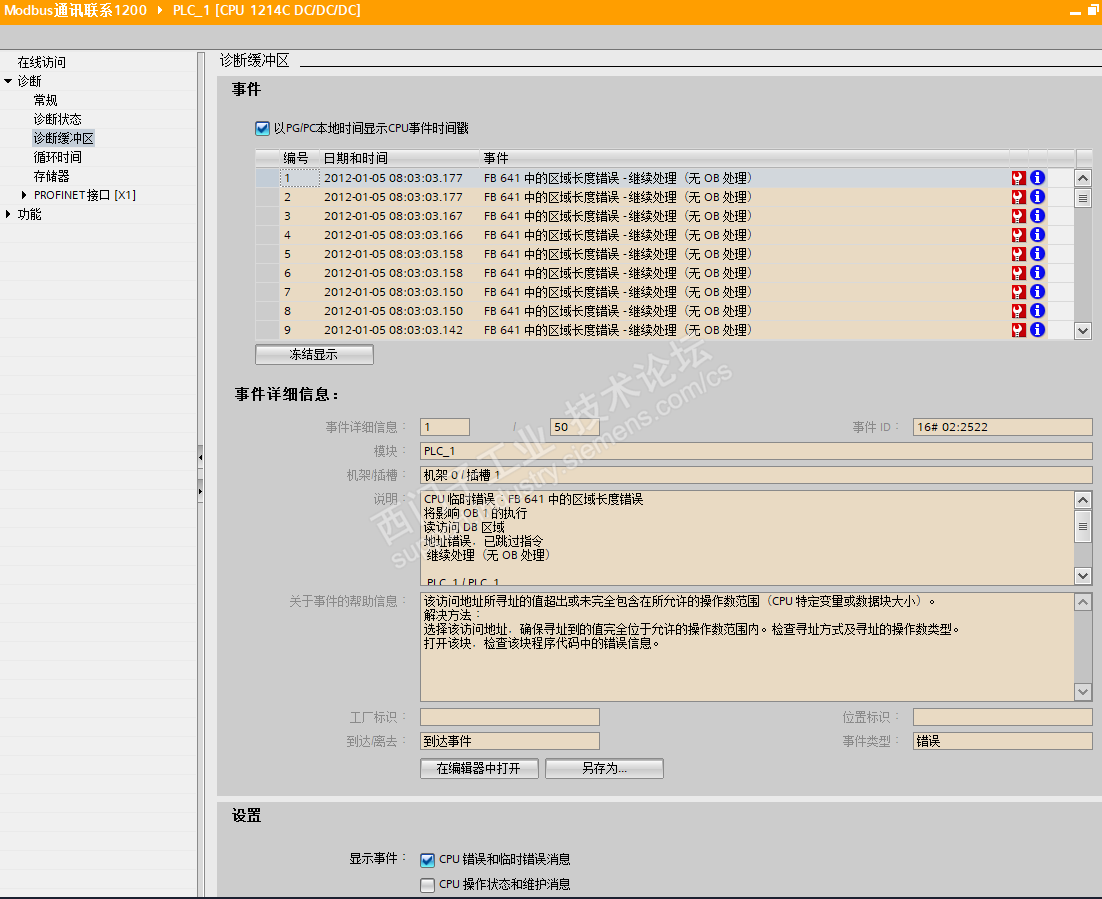Click the 机架/插槽 field

(x=756, y=475)
